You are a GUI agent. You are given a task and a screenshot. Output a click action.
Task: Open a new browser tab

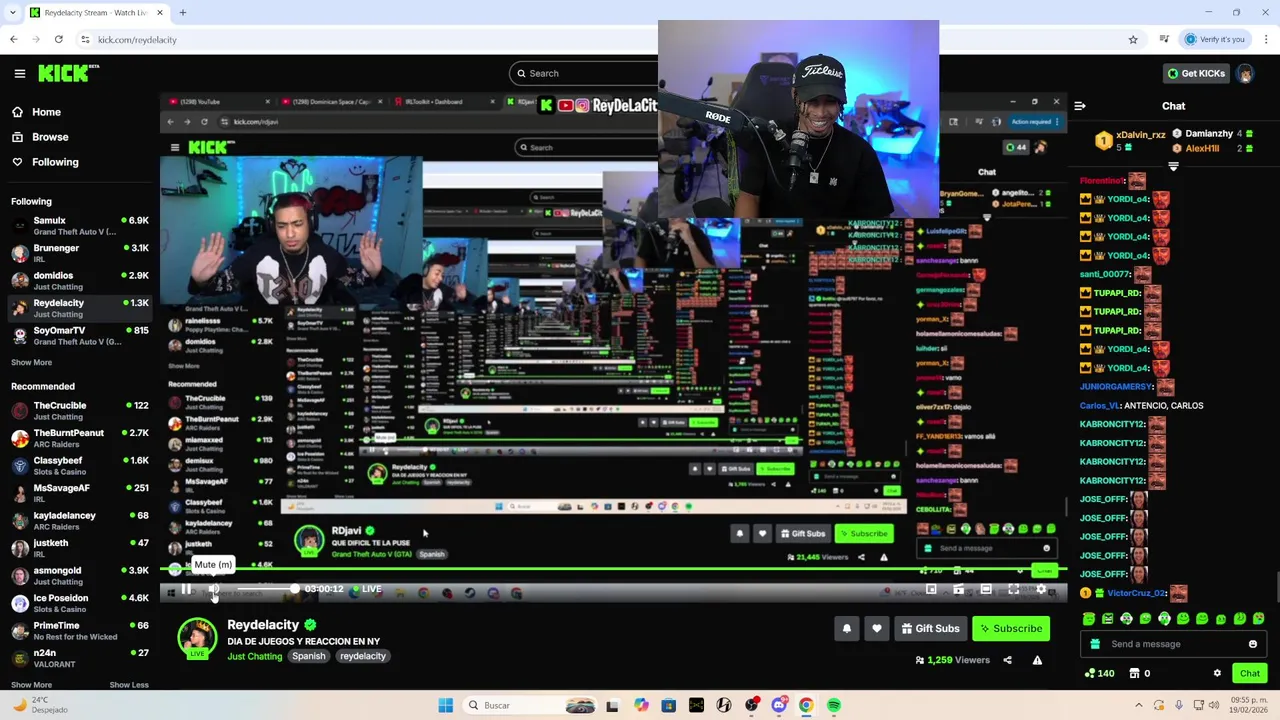pos(183,13)
